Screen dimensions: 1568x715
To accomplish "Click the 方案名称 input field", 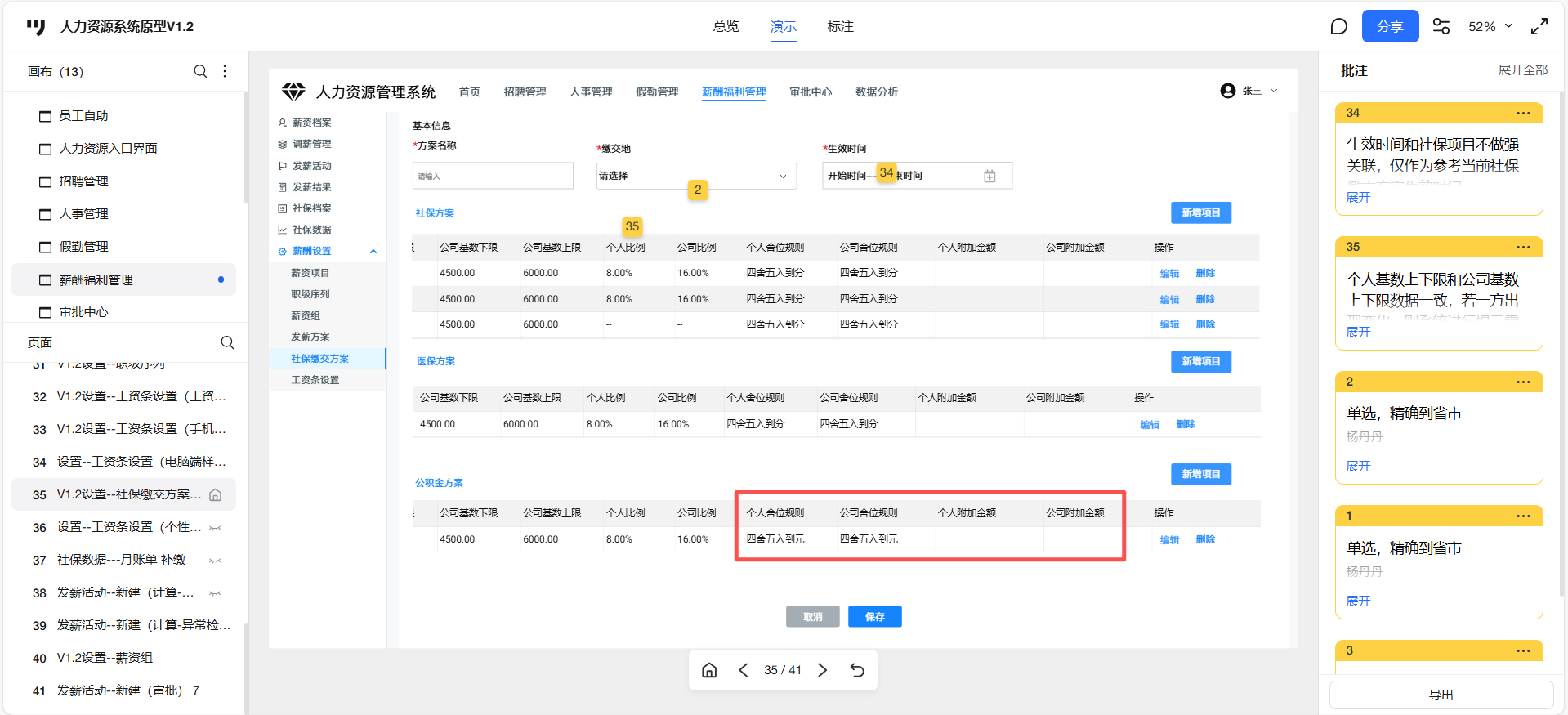I will coord(493,176).
